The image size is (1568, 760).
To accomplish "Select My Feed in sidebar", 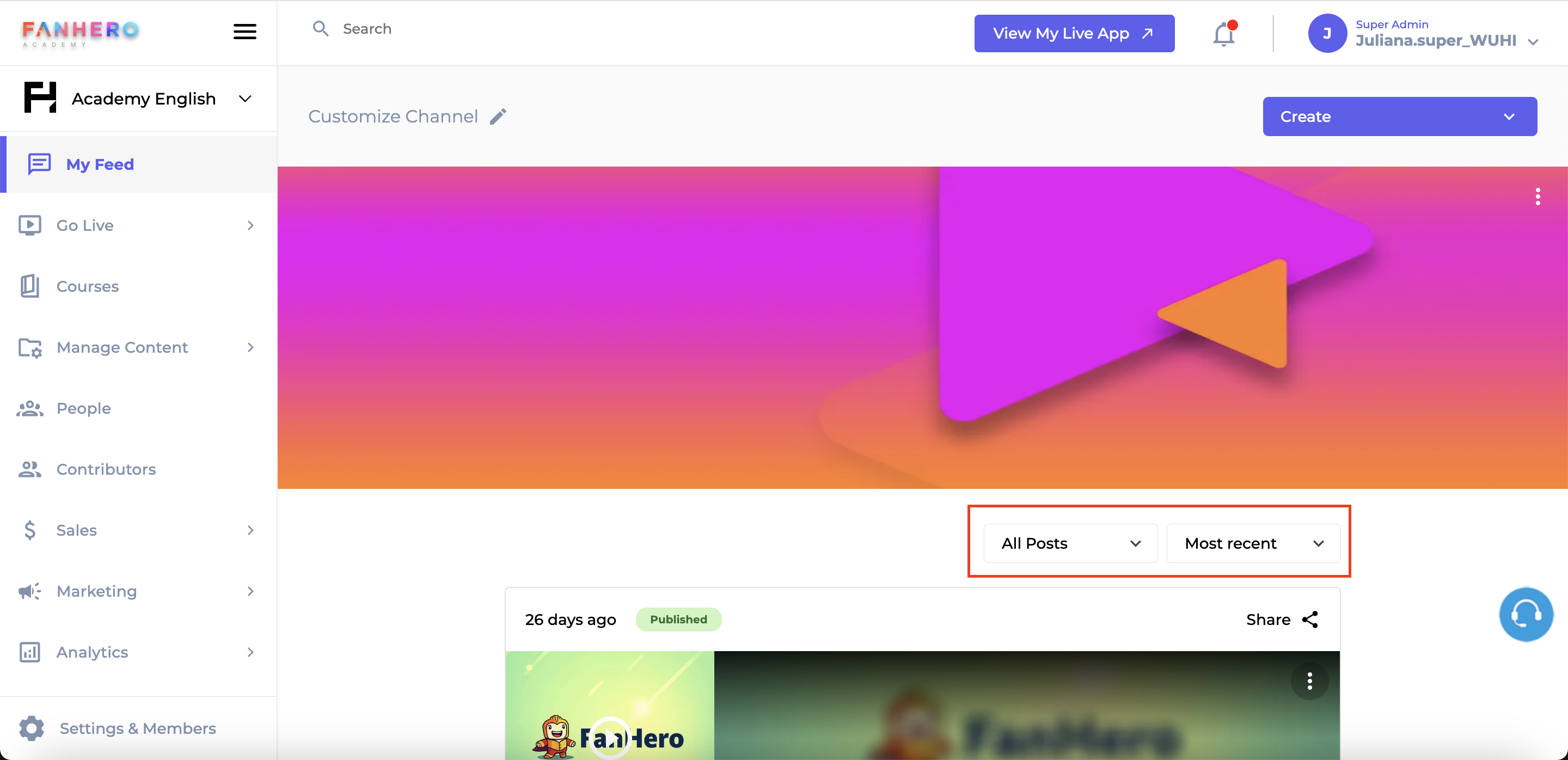I will pyautogui.click(x=139, y=164).
